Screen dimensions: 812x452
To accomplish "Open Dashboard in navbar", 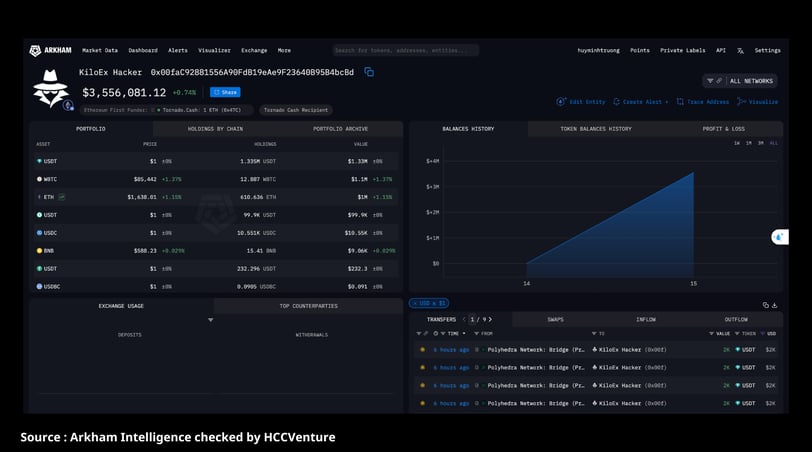I will click(x=143, y=50).
